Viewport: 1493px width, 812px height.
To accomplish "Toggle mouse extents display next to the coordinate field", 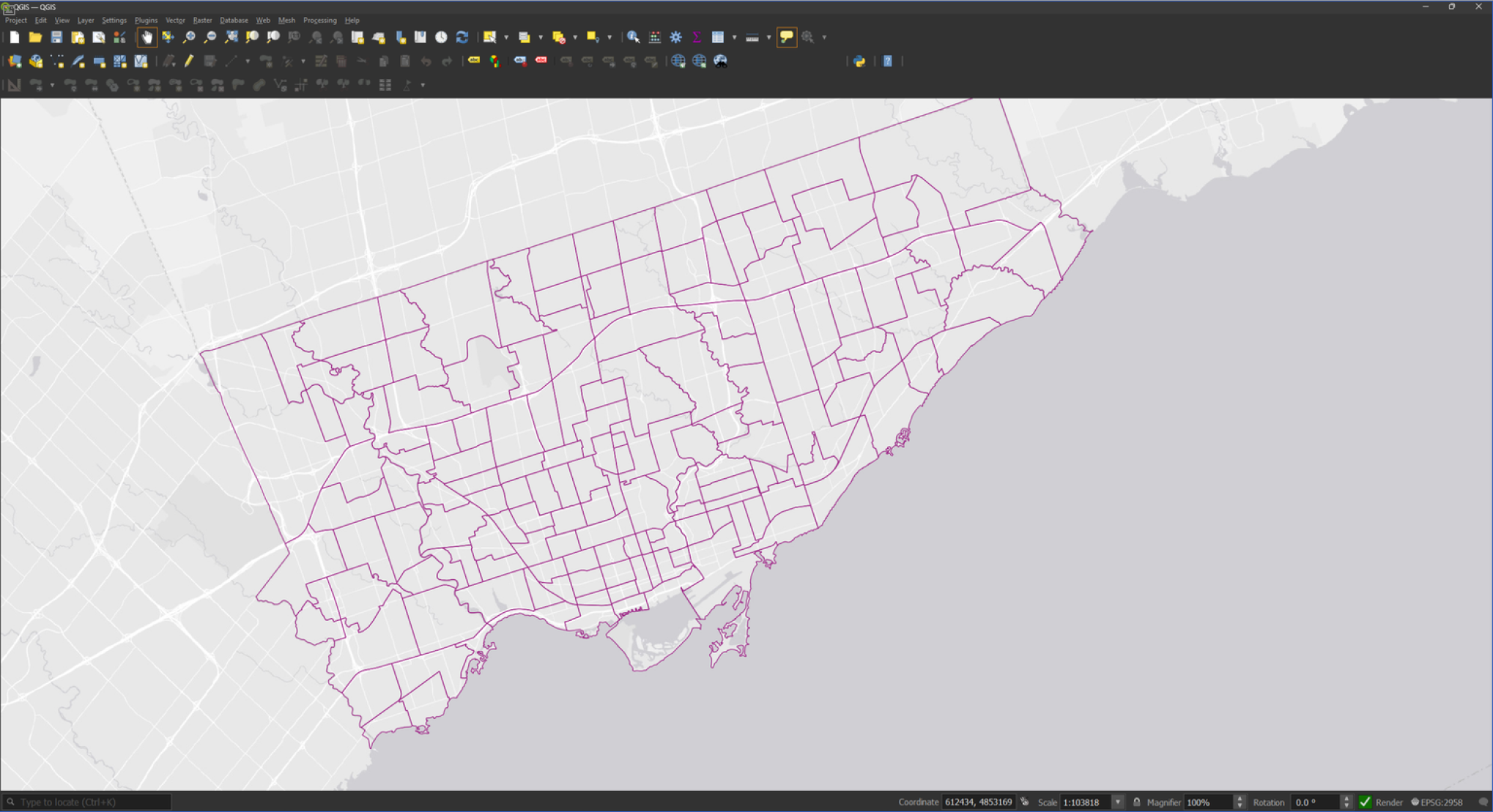I will (1025, 802).
